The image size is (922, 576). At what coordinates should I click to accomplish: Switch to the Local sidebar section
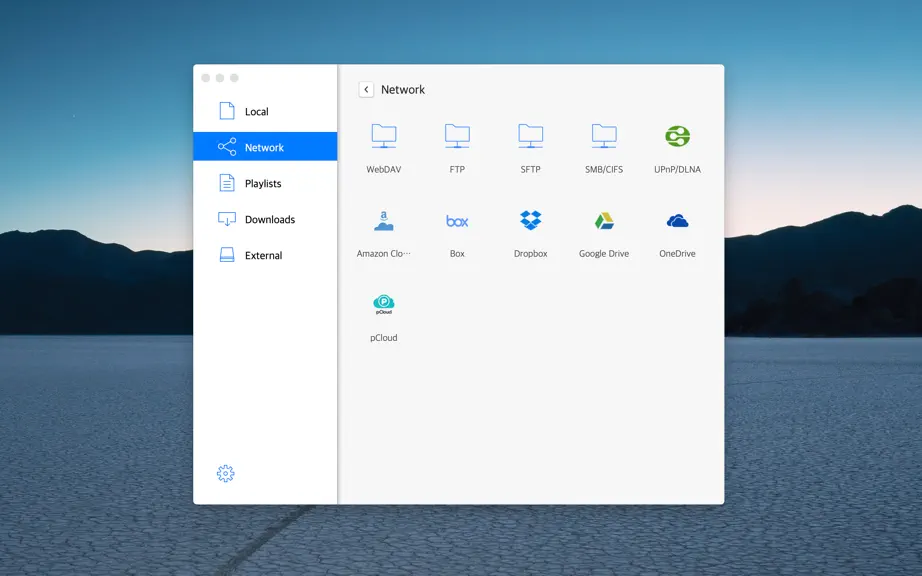pos(265,111)
